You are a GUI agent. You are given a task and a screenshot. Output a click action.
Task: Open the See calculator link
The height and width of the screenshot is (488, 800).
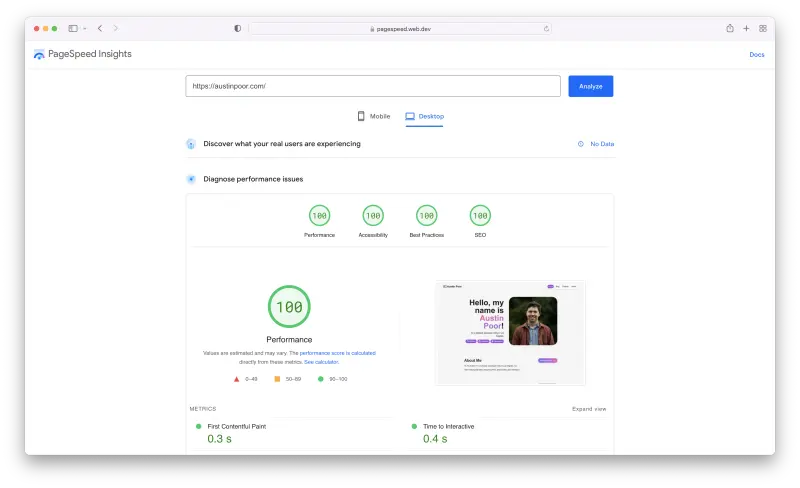(321, 362)
